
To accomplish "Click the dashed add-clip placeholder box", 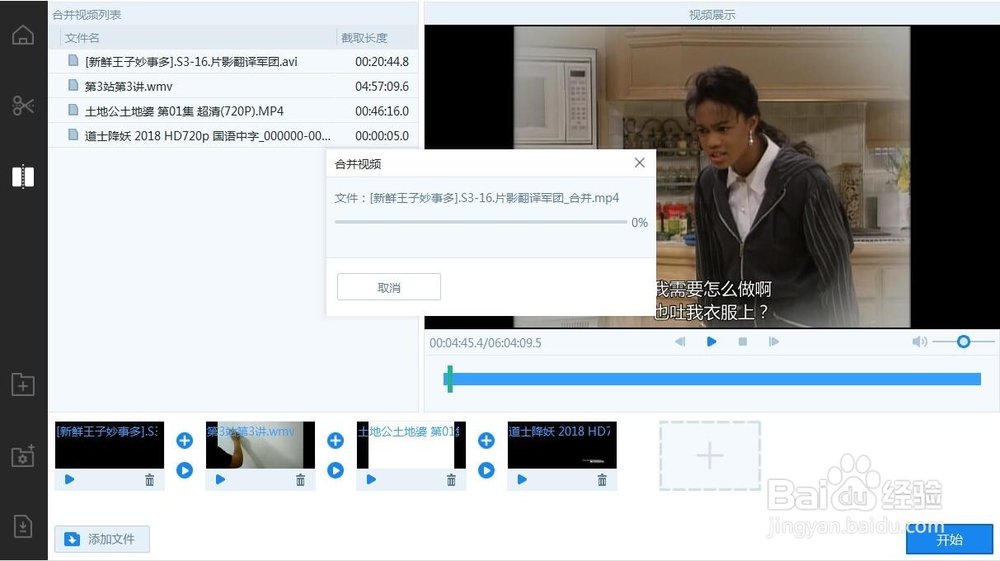I will [710, 456].
